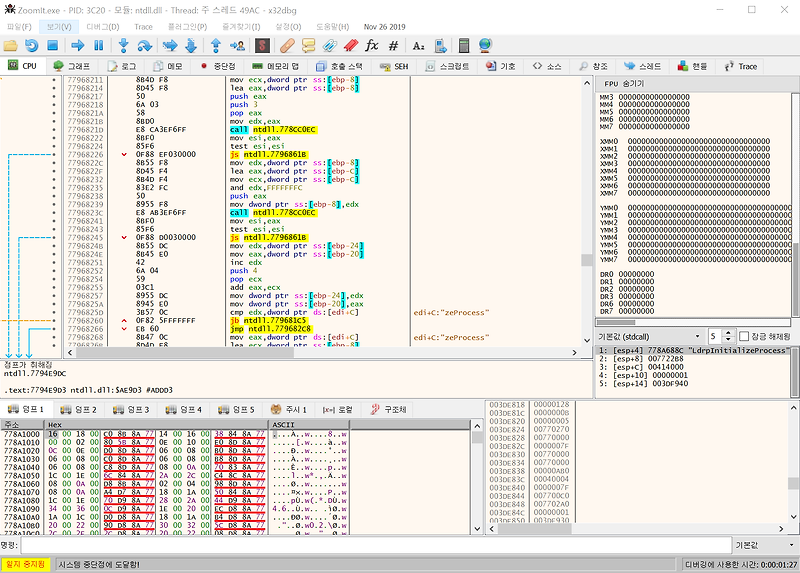Open the 플러그인(P) menu

[x=188, y=26]
